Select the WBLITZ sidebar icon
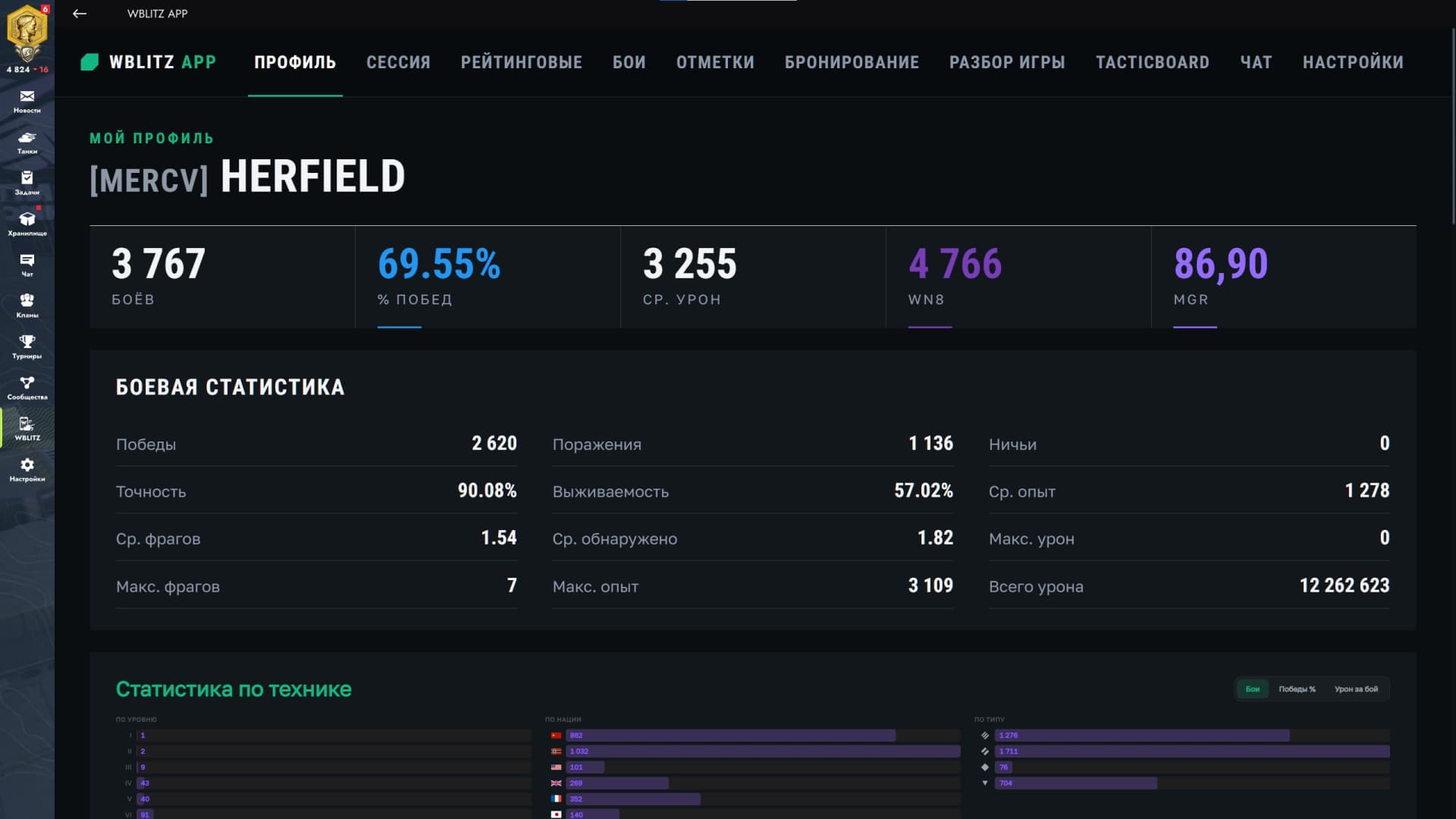1456x819 pixels. [27, 428]
